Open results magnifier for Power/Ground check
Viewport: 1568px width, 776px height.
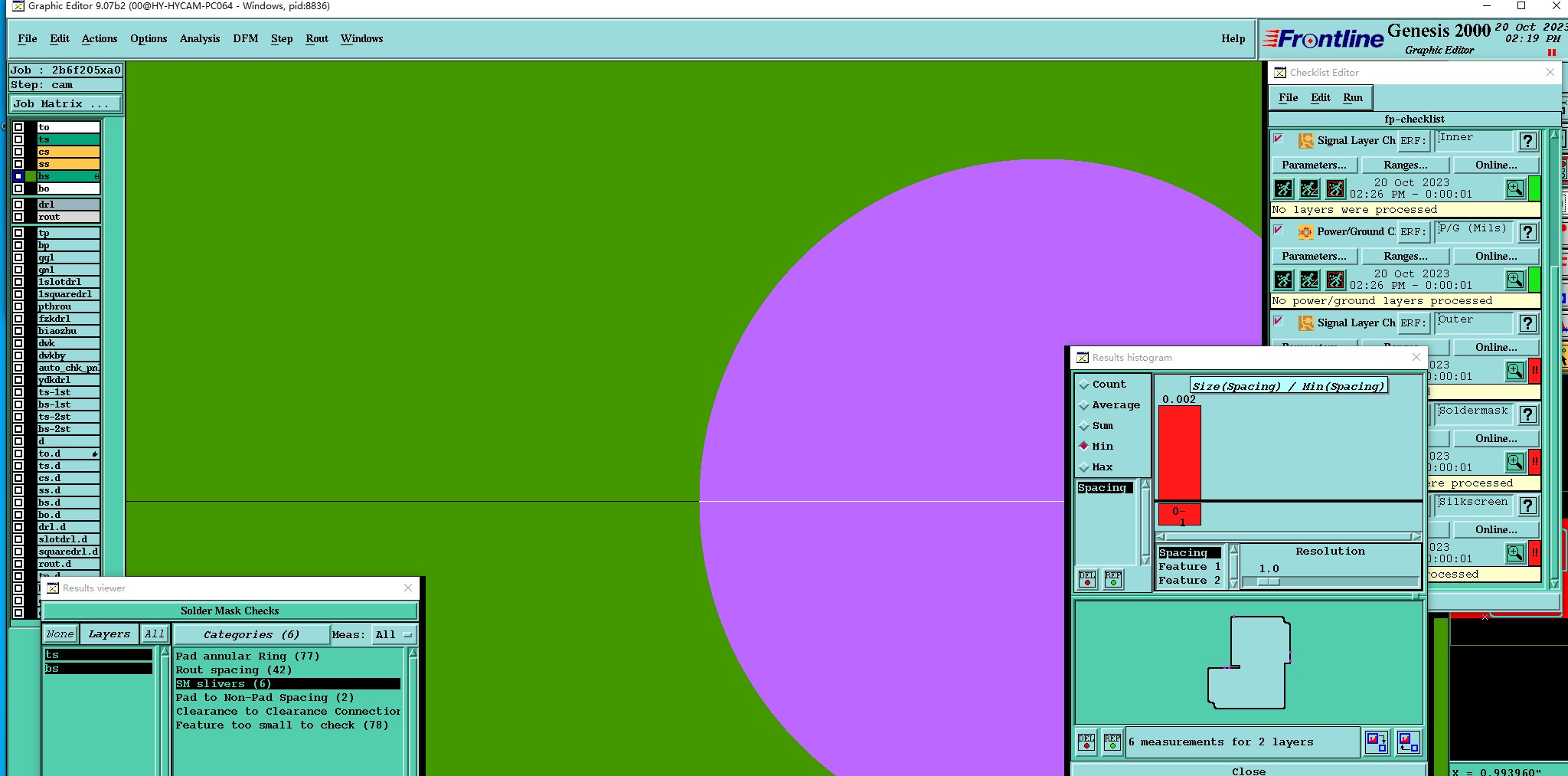click(x=1514, y=280)
